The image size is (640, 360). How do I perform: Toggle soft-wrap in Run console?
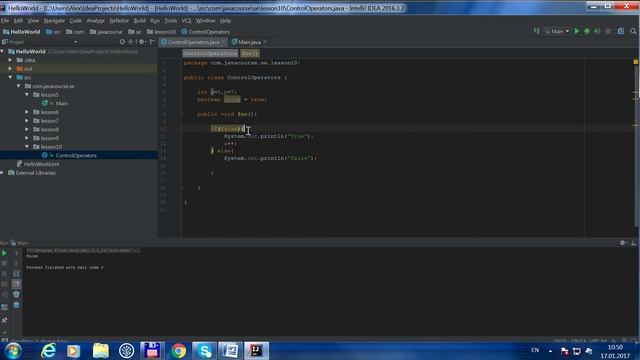click(x=16, y=274)
